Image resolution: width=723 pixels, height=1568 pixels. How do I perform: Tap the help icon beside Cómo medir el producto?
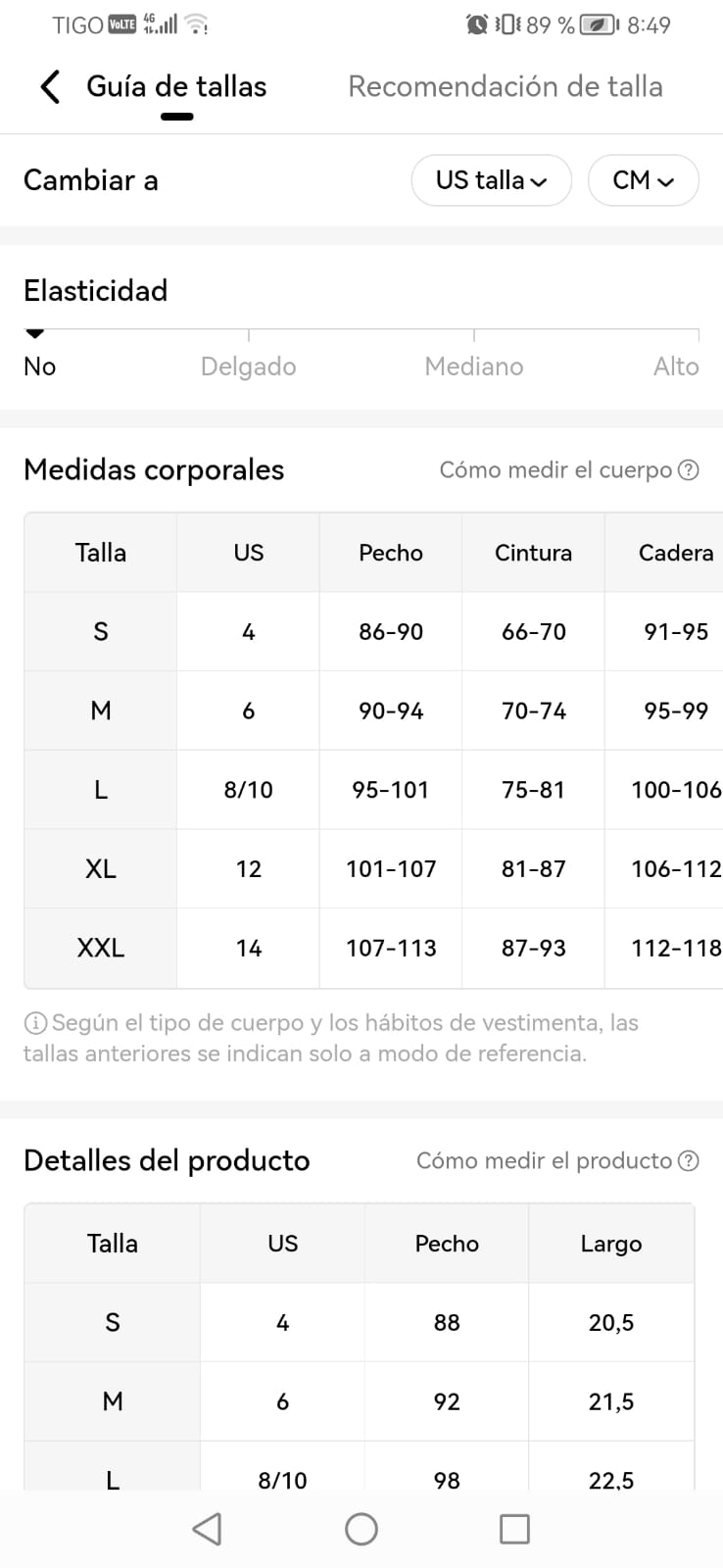[689, 1161]
